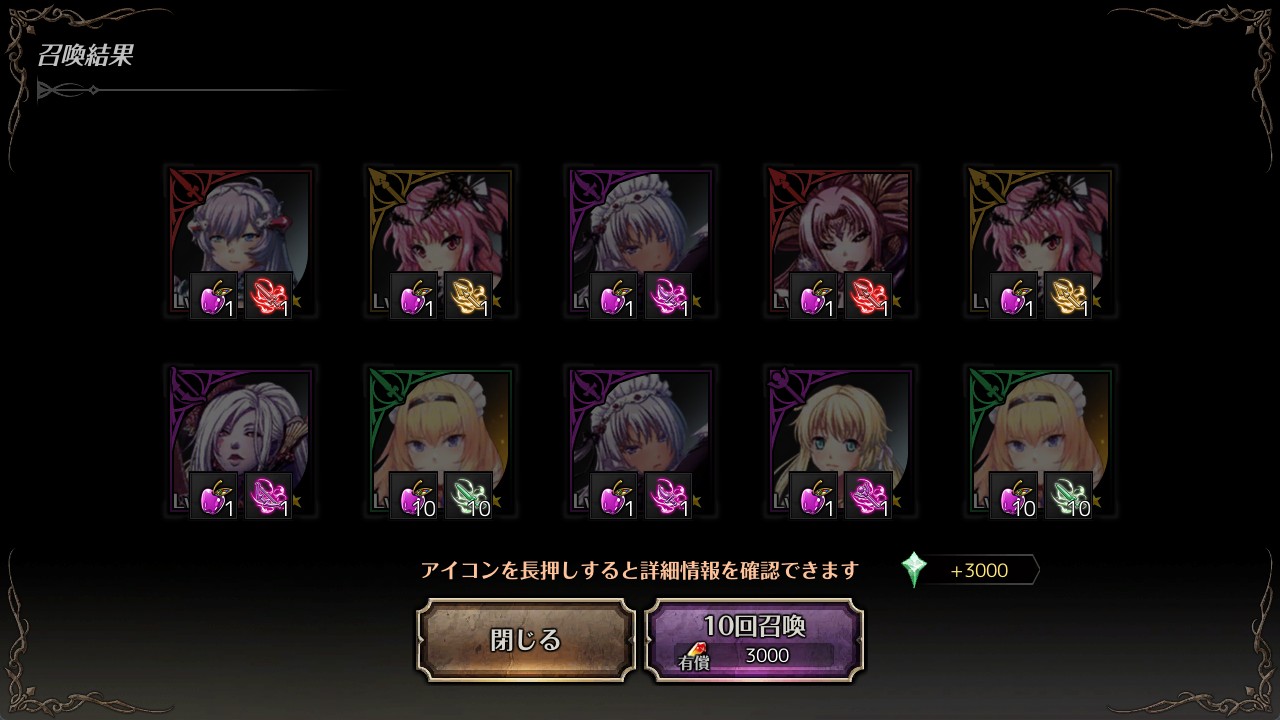Tap the pink wing icon on bottom-left card
Image resolution: width=1280 pixels, height=720 pixels.
pyautogui.click(x=268, y=496)
